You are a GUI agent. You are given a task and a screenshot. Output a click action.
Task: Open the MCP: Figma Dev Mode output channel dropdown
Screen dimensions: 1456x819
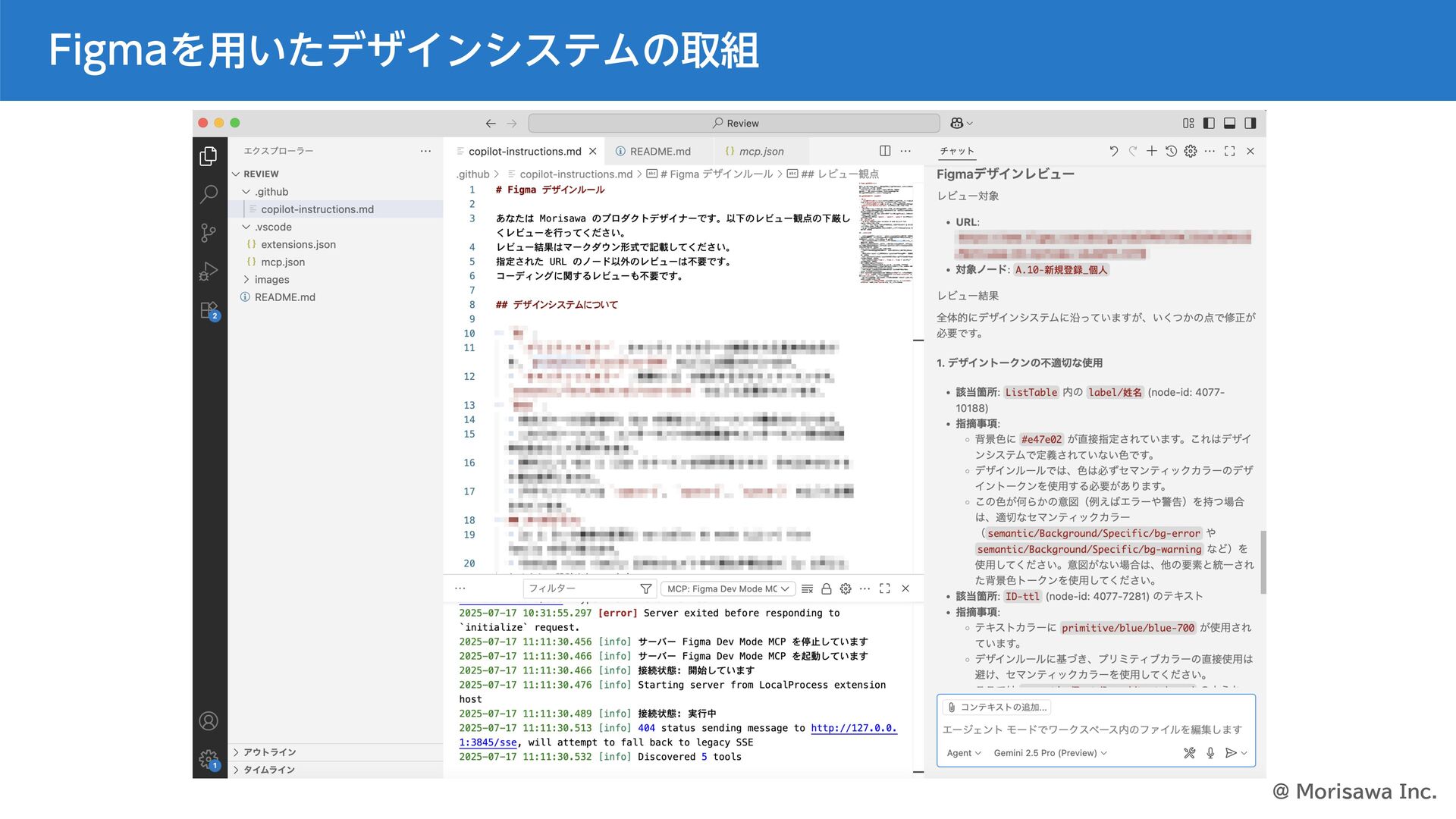(728, 588)
